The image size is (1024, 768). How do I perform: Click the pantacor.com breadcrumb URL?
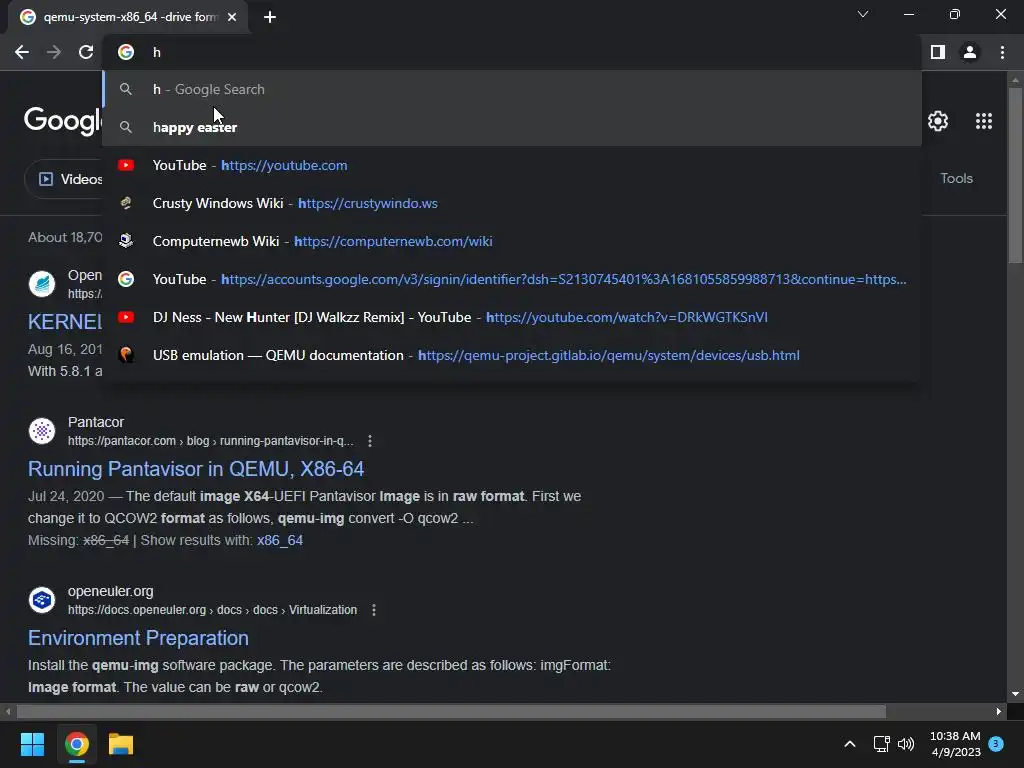210,441
